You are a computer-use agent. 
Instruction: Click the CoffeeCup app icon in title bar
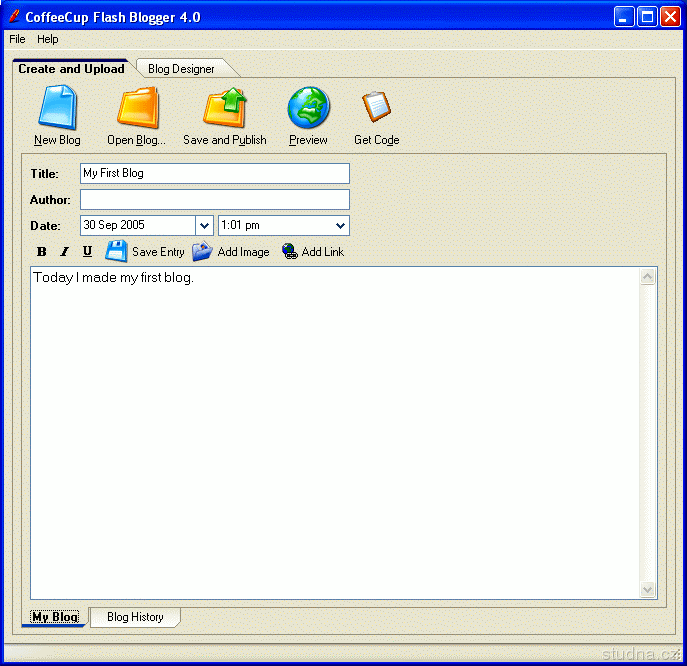(14, 16)
